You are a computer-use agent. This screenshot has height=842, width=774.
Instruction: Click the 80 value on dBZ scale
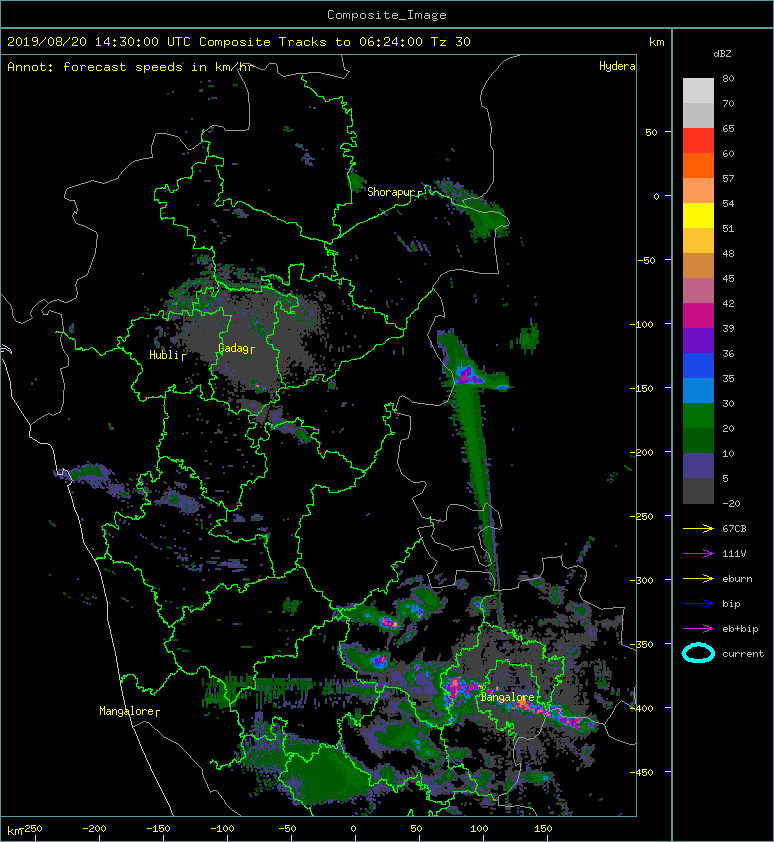728,78
